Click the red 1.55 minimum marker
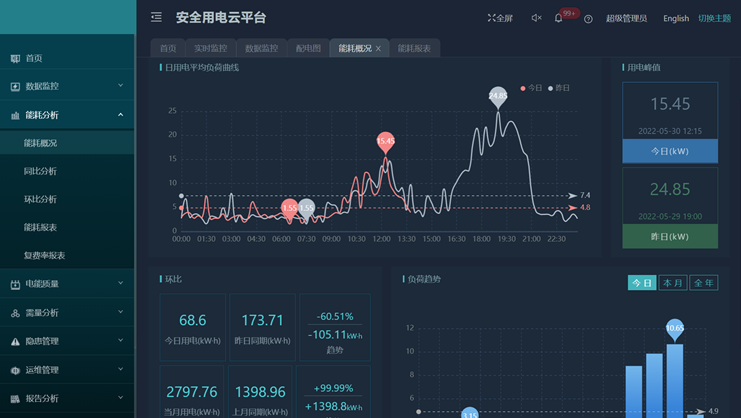 (289, 209)
